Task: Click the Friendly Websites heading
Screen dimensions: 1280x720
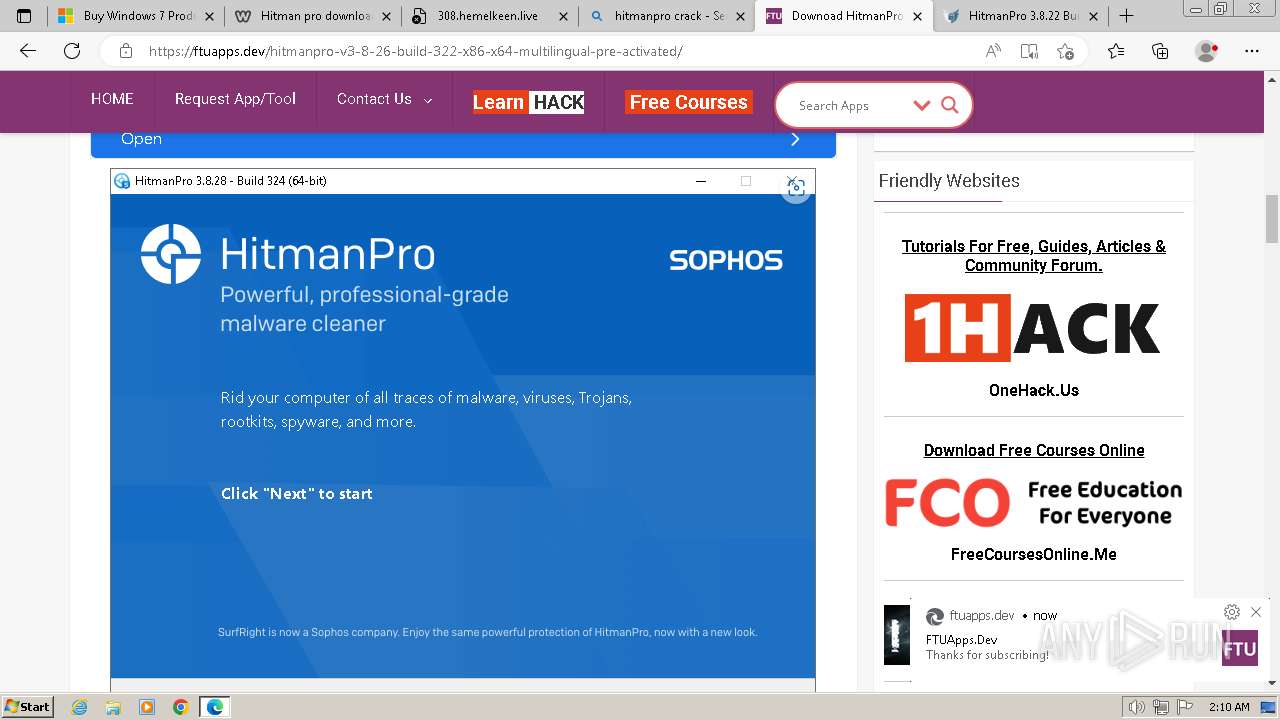Action: pos(949,181)
